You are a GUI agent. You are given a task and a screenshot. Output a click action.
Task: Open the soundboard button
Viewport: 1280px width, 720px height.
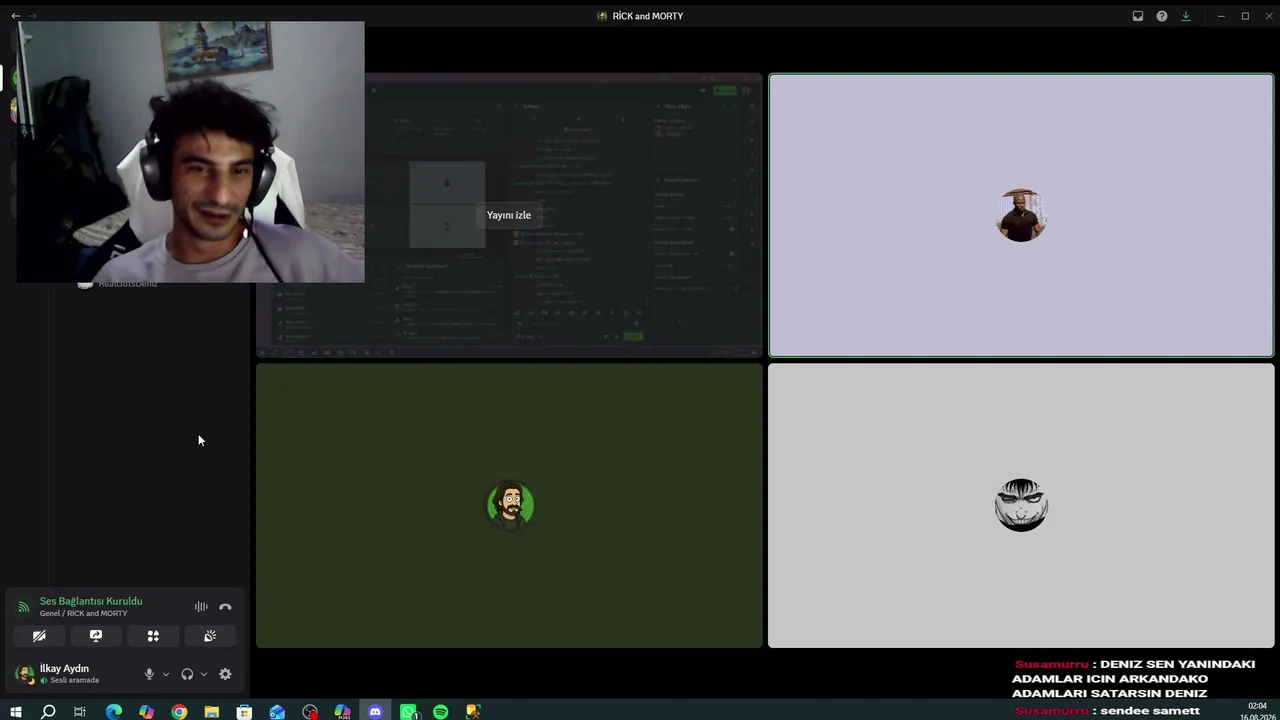pyautogui.click(x=210, y=636)
